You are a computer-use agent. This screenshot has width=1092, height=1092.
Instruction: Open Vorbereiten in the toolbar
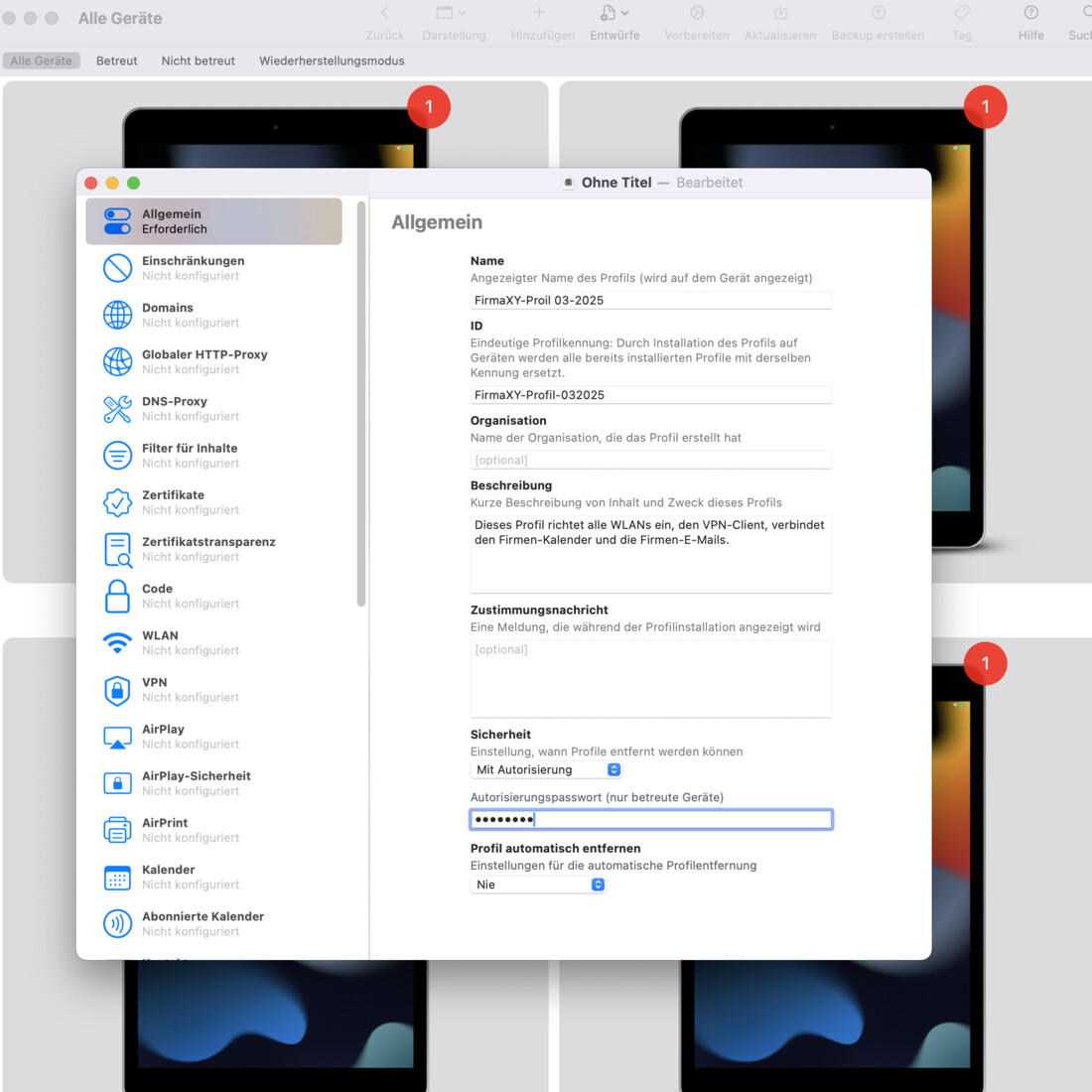[698, 22]
